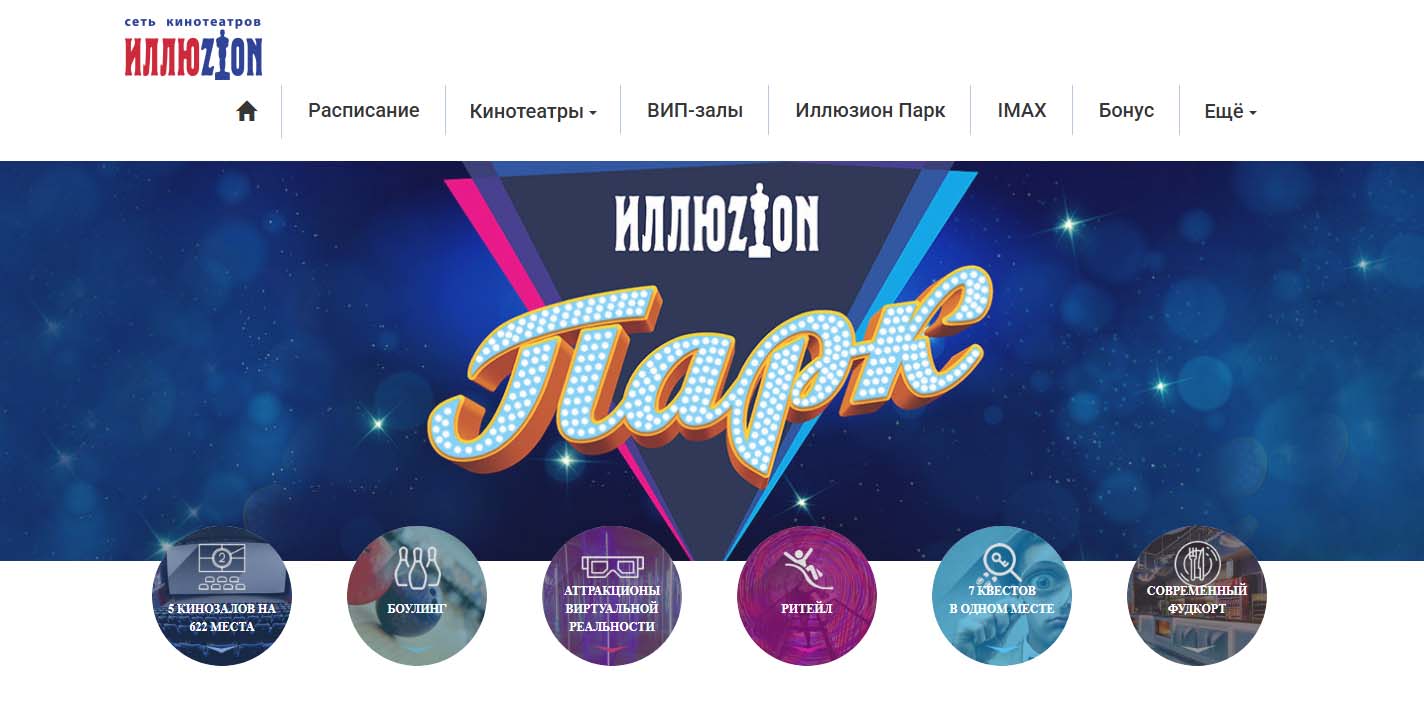Image resolution: width=1424 pixels, height=712 pixels.
Task: Click the 'Аттракционы виртуальной реальности' label
Action: (x=612, y=608)
